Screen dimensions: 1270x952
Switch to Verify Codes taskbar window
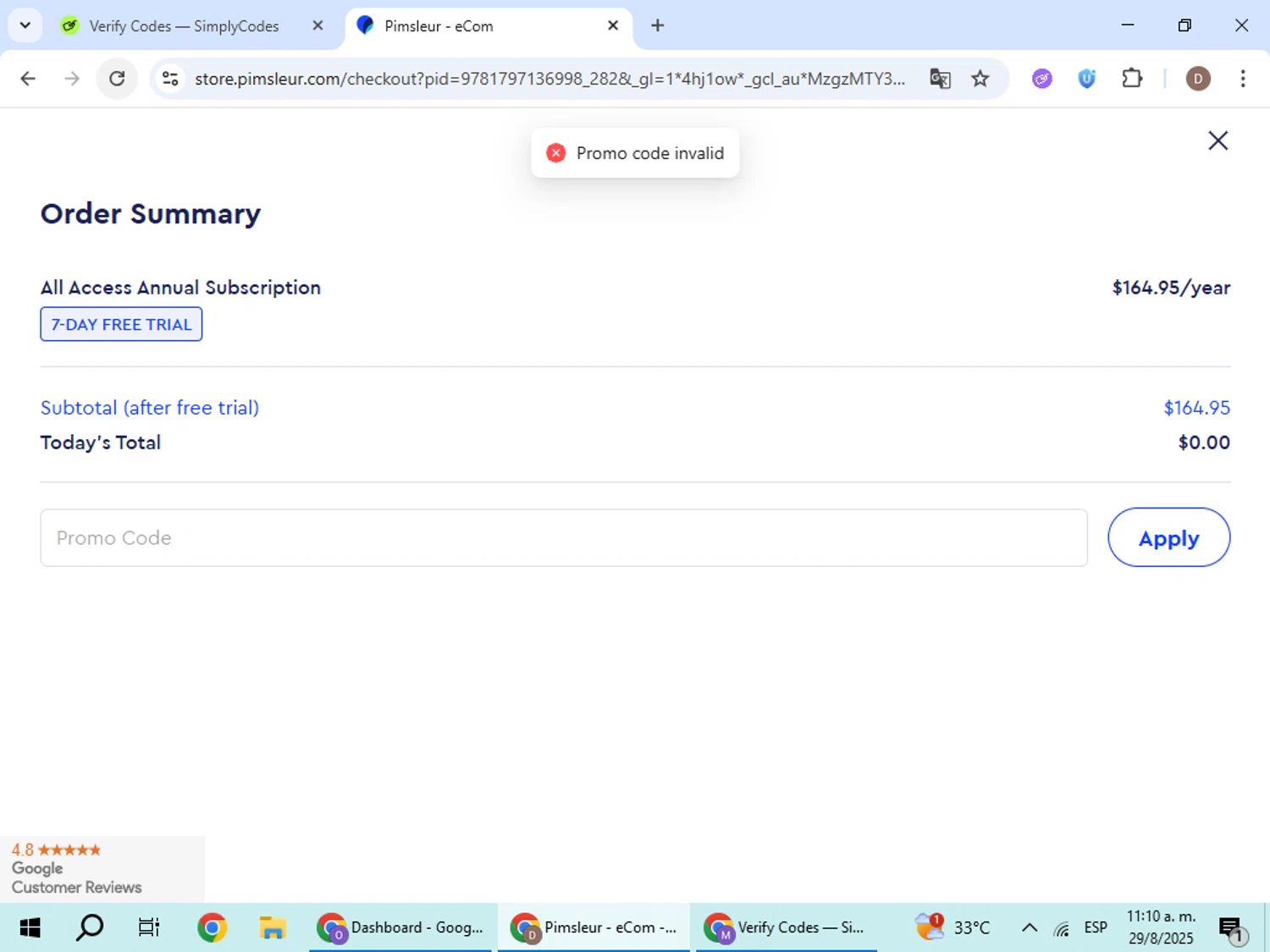click(786, 927)
